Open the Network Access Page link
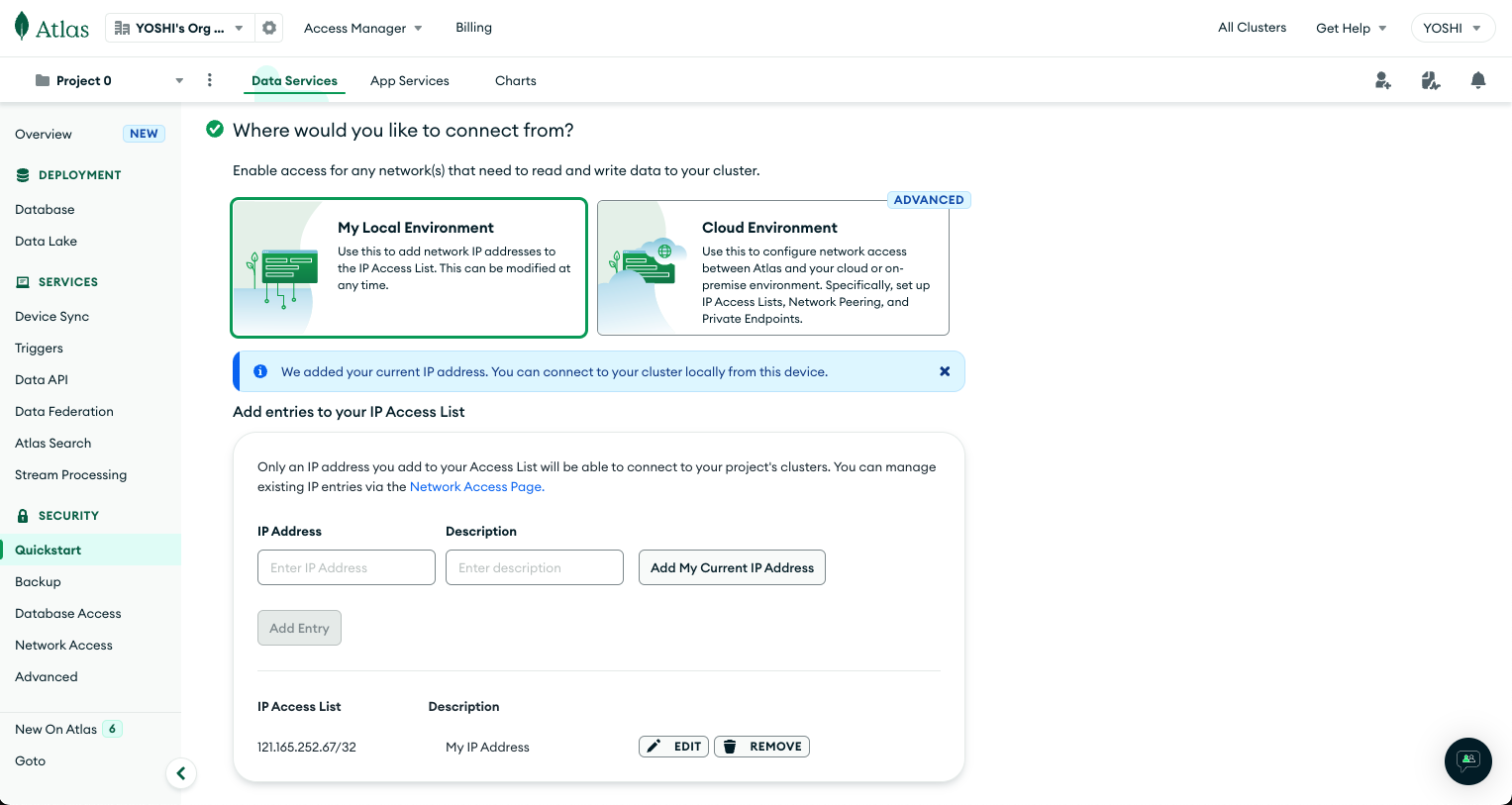1512x805 pixels. pyautogui.click(x=477, y=486)
